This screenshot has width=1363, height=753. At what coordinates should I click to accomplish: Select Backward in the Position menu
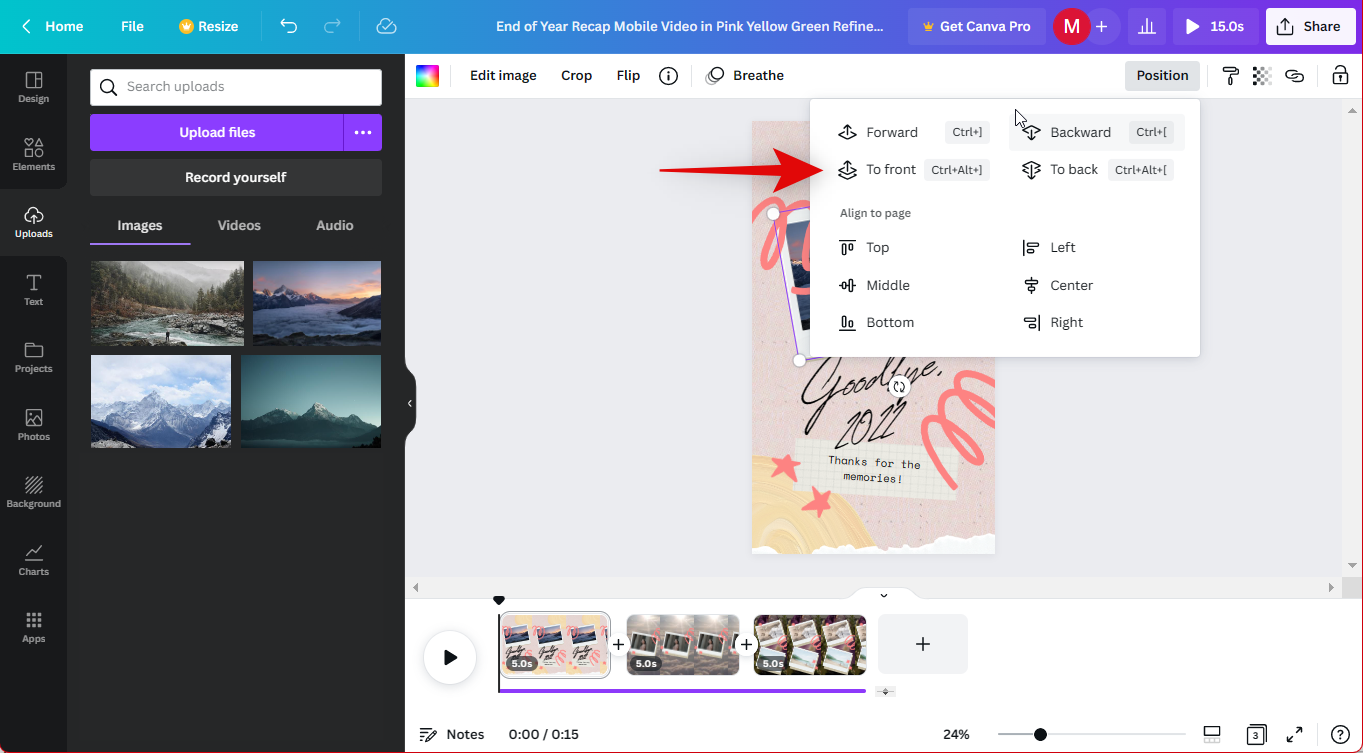[1097, 132]
